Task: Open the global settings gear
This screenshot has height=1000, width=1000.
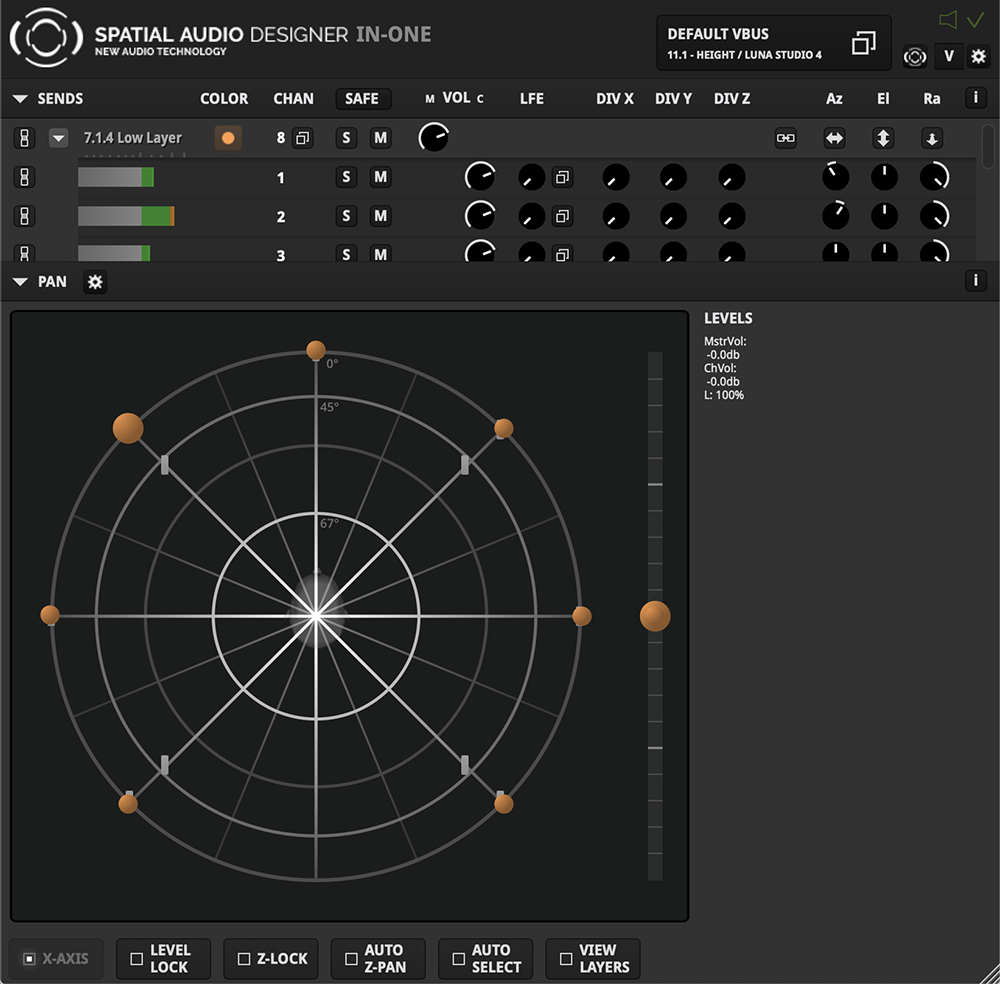Action: point(978,56)
